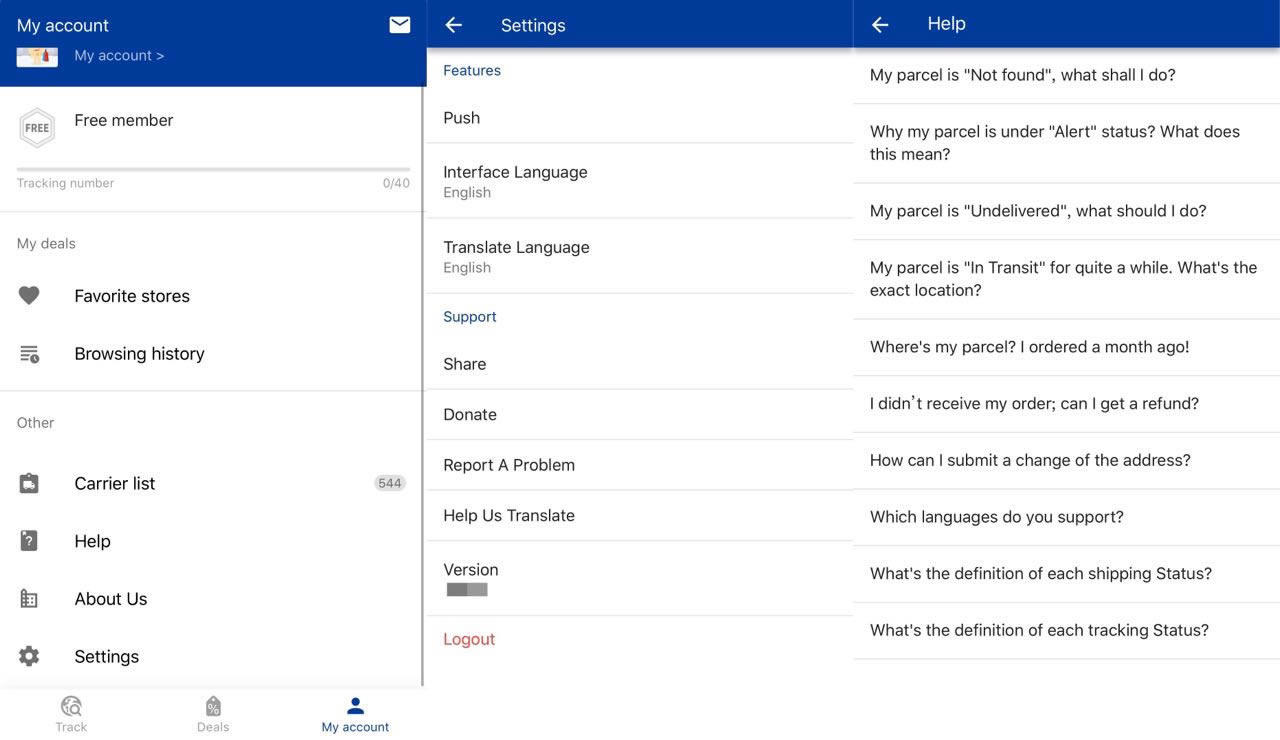This screenshot has height=740, width=1280.
Task: Tap the Help question mark icon
Action: tap(29, 541)
